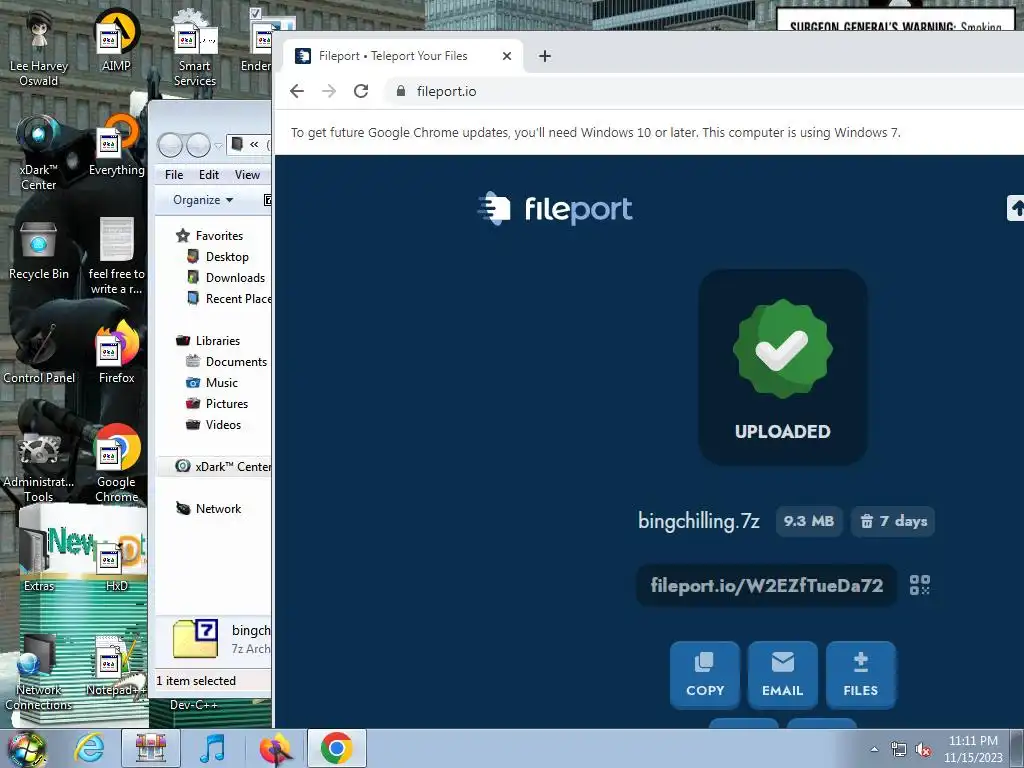1024x768 pixels.
Task: Open the Edit menu in Explorer
Action: point(209,175)
